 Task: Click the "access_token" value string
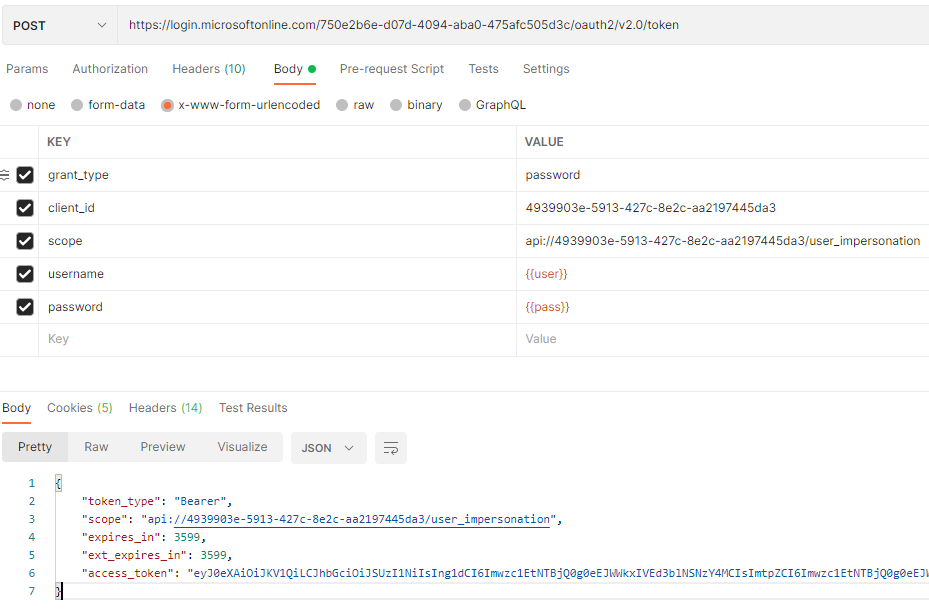(558, 573)
